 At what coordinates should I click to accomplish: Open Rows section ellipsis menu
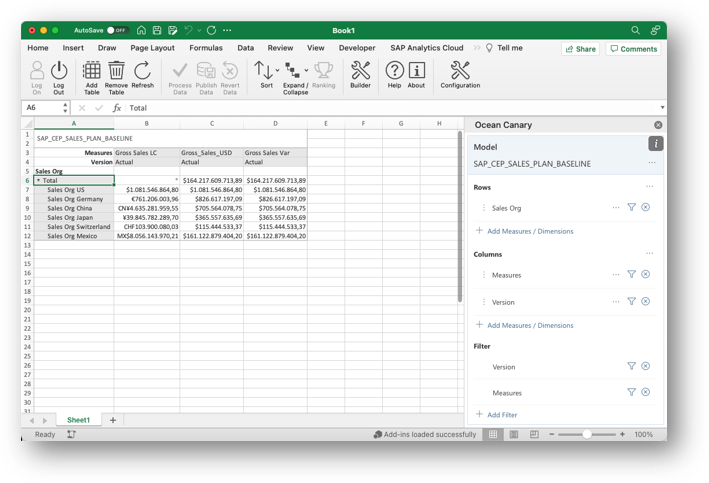(x=649, y=186)
